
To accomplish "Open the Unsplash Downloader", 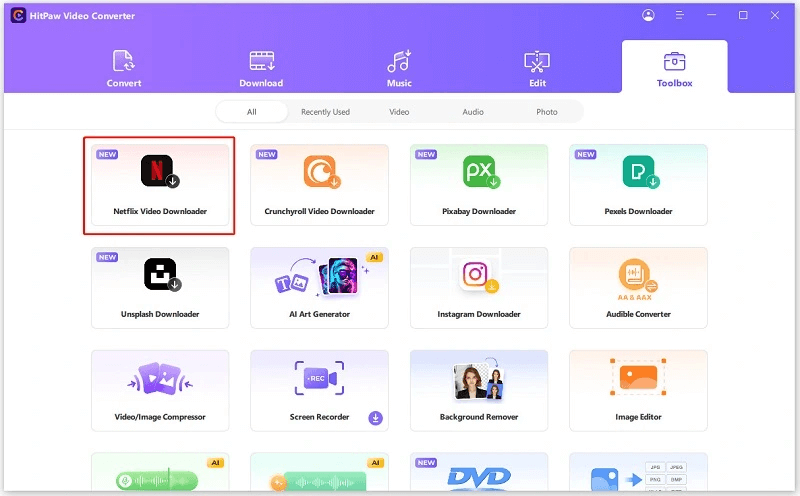I will click(159, 290).
